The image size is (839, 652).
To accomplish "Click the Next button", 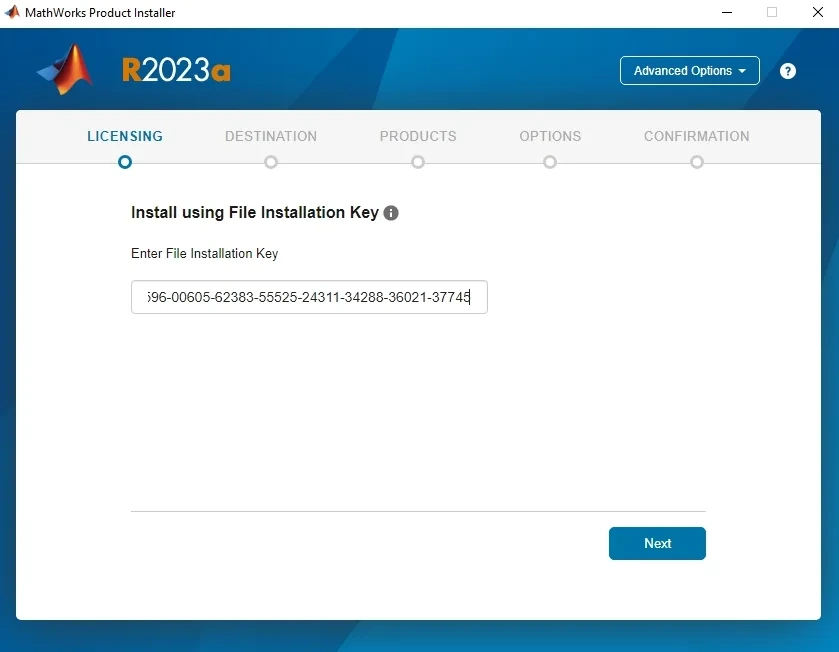I will pos(657,543).
